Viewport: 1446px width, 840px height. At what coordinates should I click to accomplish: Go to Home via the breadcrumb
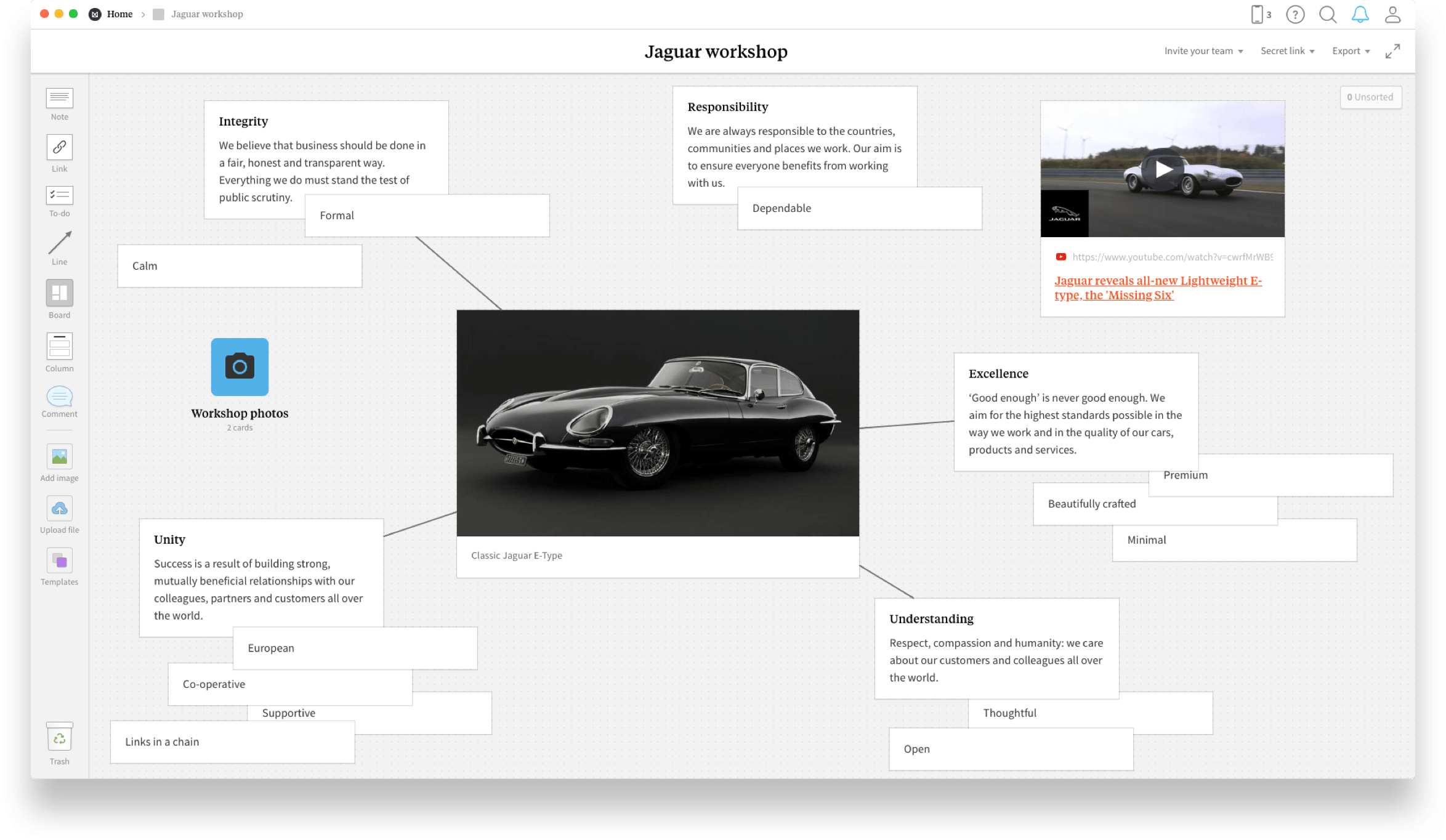click(x=119, y=14)
